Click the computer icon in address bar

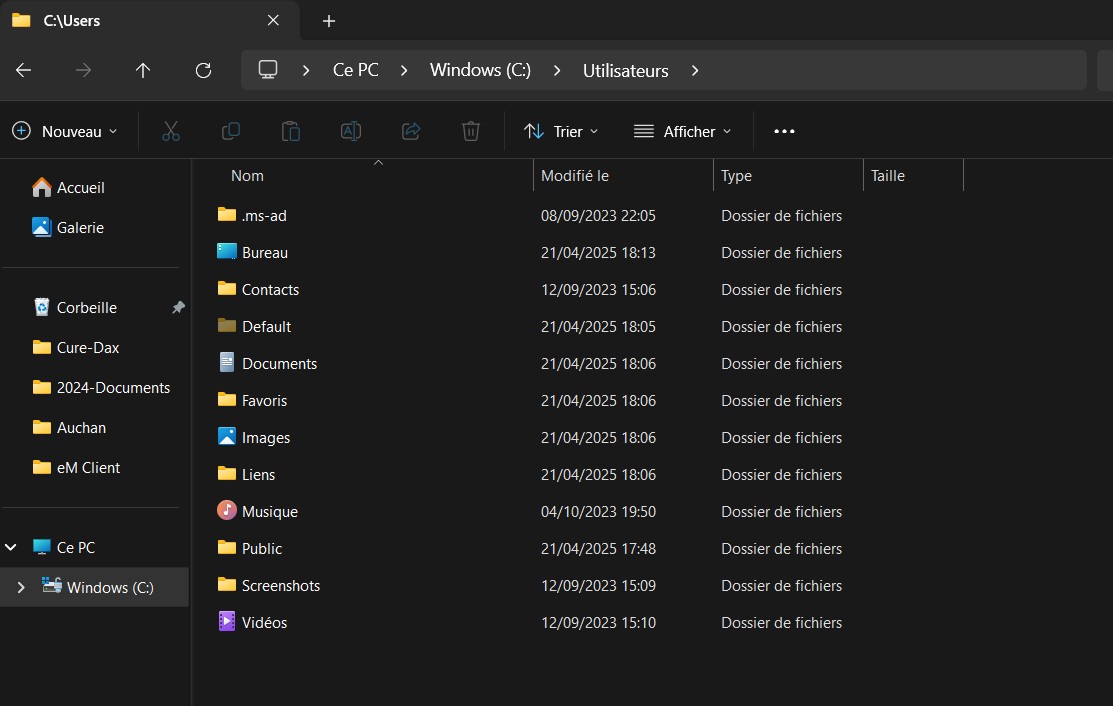pos(268,70)
